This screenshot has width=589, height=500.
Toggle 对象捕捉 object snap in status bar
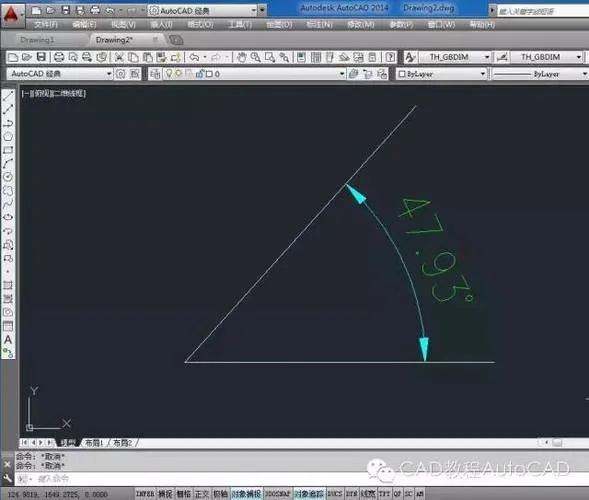pyautogui.click(x=246, y=494)
